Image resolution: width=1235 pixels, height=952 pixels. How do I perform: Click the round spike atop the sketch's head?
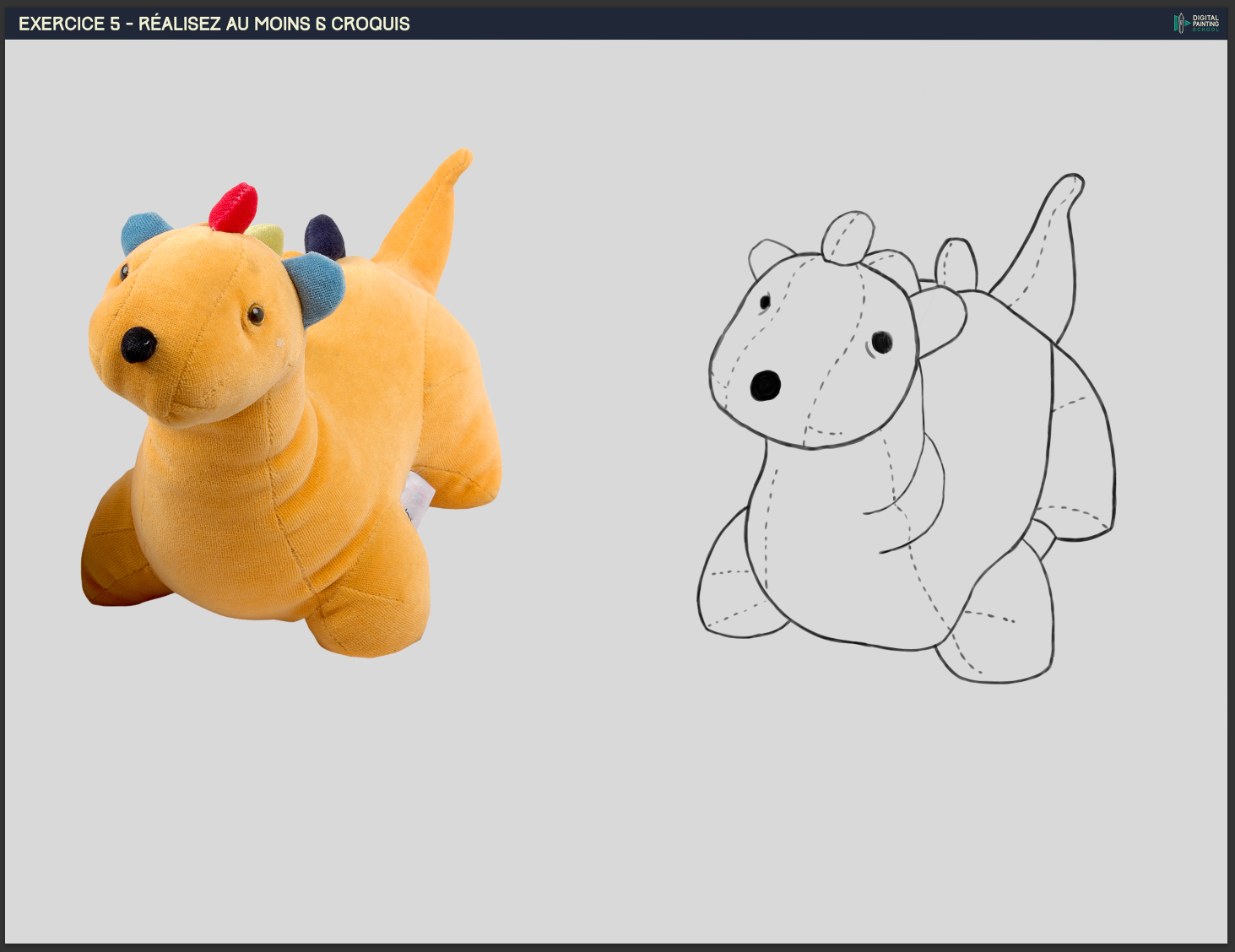[848, 237]
